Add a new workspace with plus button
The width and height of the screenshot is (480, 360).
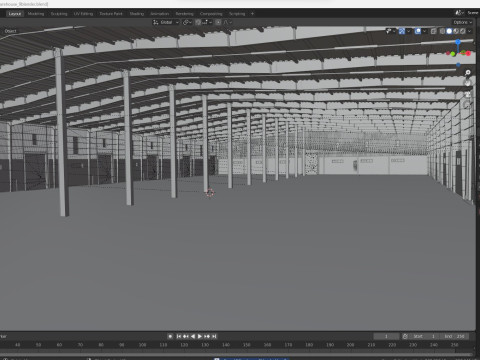click(252, 14)
